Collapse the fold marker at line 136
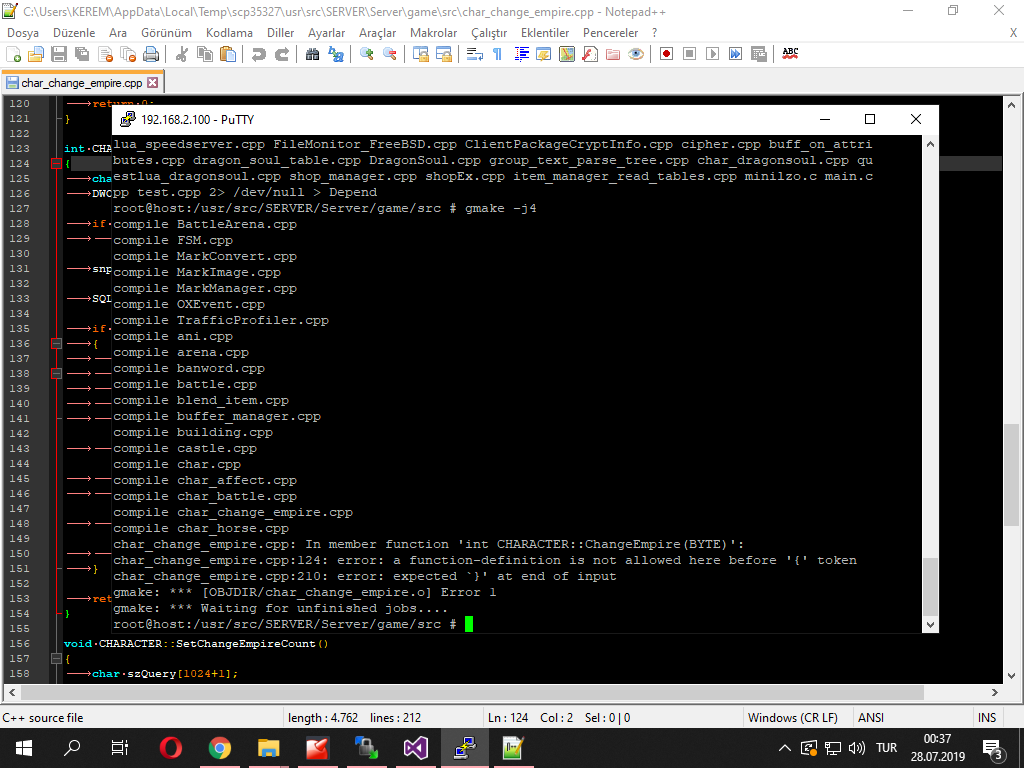Screen dimensions: 1024x768 57,344
